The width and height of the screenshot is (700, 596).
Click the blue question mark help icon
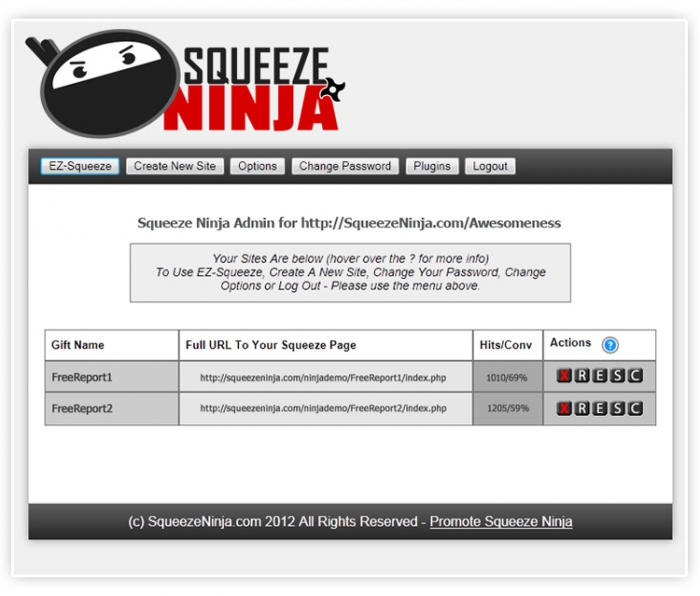(610, 345)
